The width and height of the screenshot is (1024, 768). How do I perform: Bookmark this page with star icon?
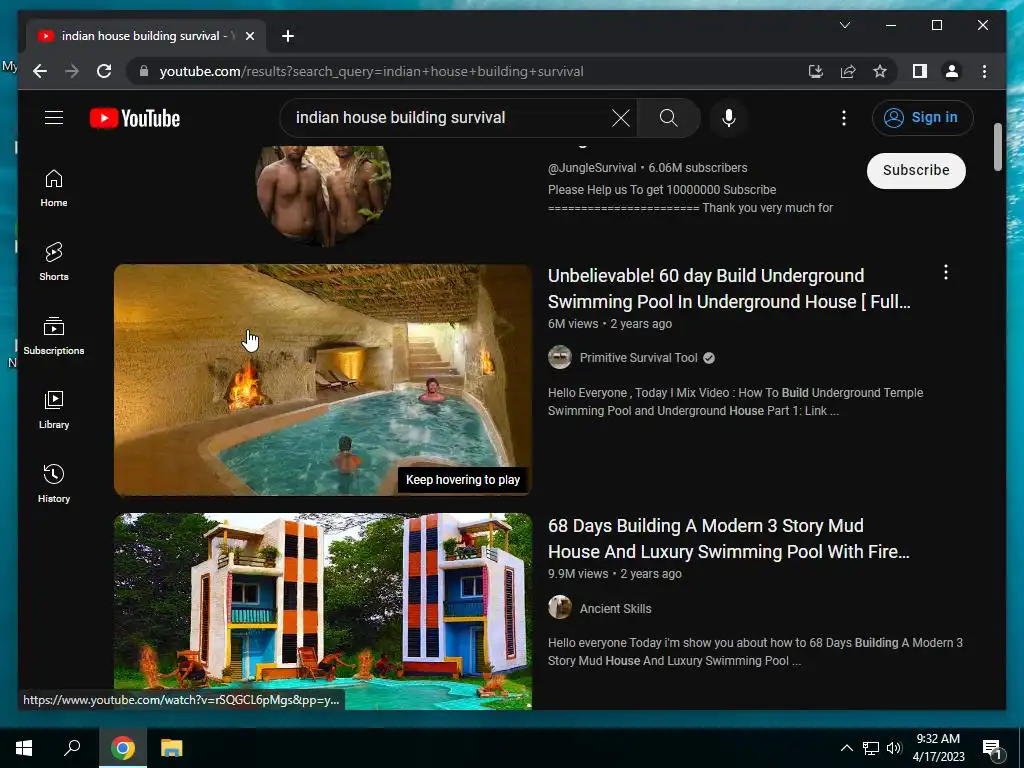click(880, 71)
